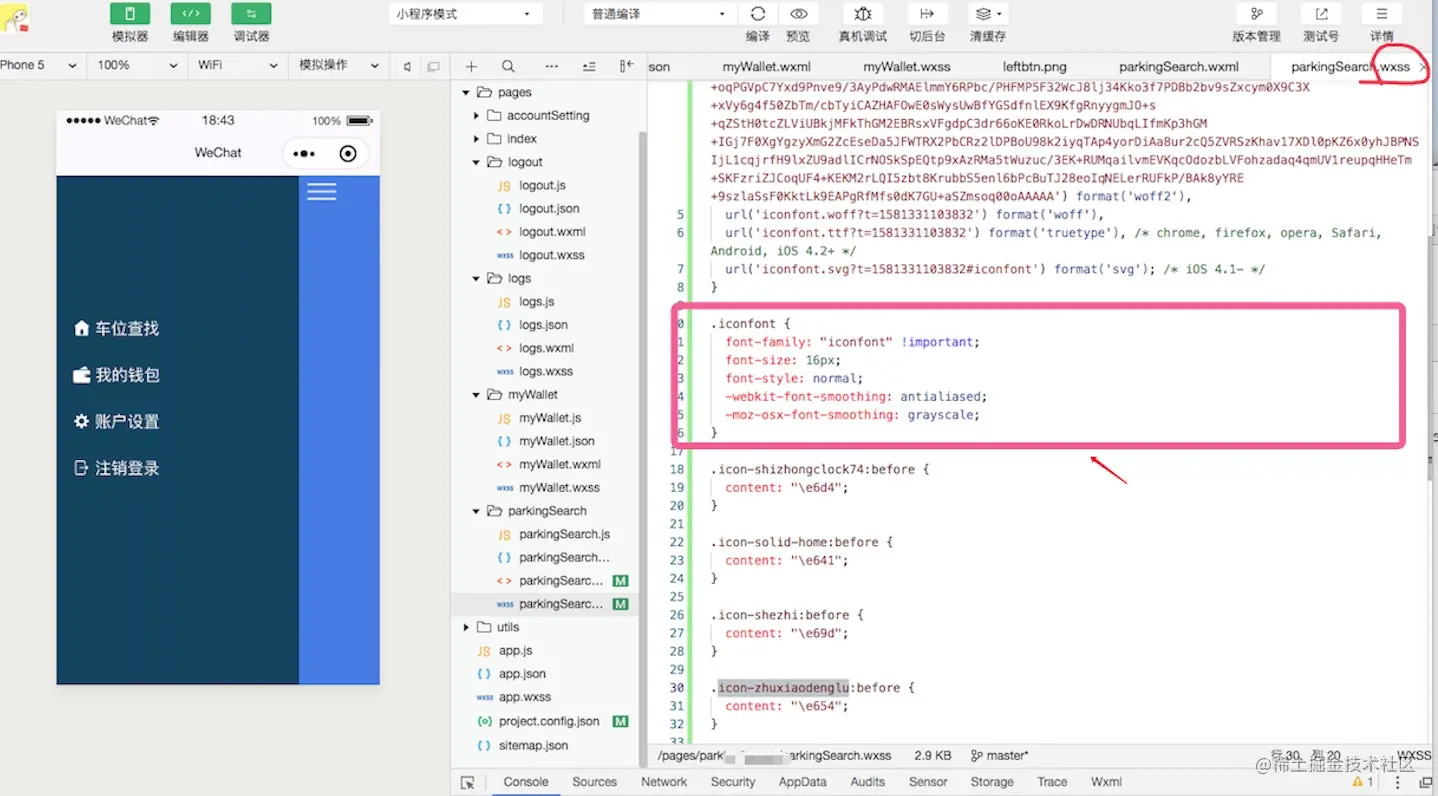1438x796 pixels.
Task: Toggle the debugger panel button
Action: (x=251, y=14)
